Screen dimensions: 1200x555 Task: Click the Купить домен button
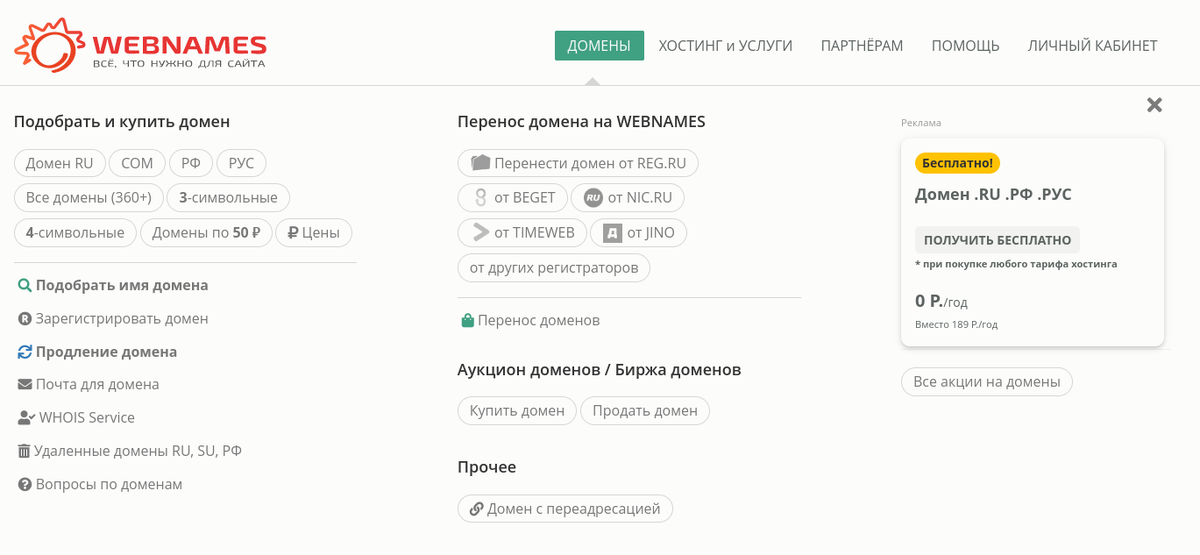[517, 411]
